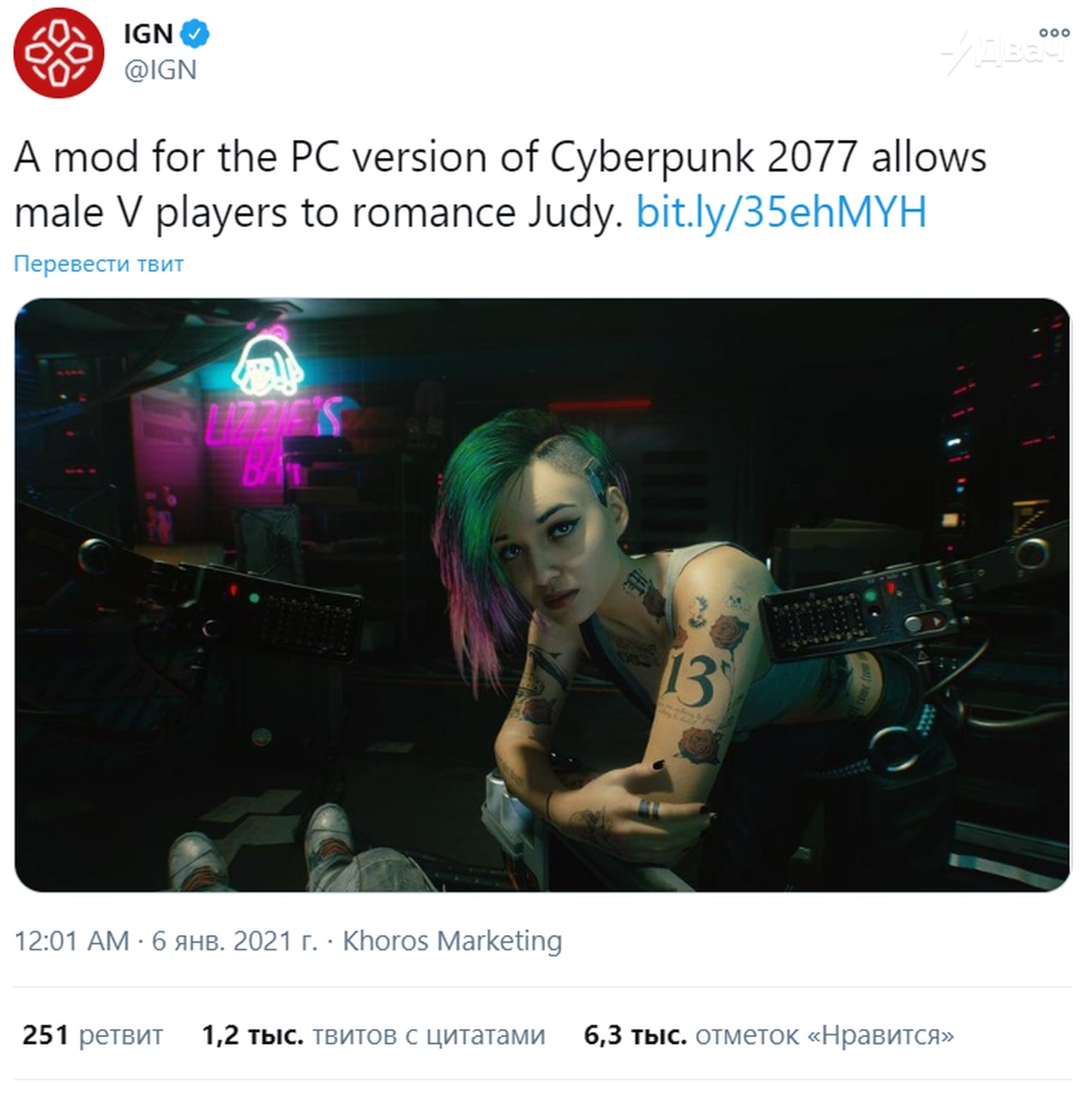View 1,2 тыс. твитов с цитатами
Screen dimensions: 1092x1098
click(373, 1035)
